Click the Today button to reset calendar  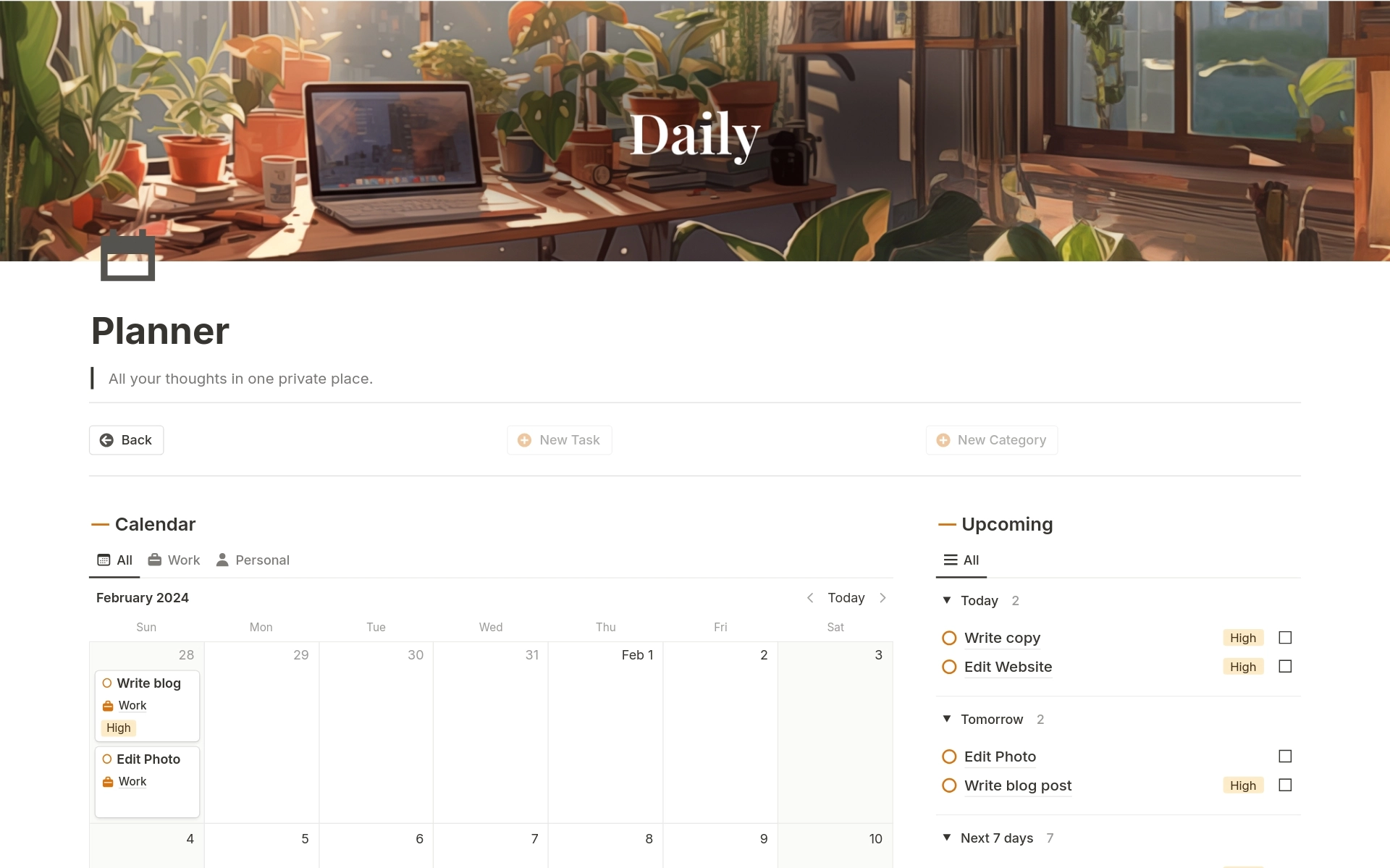(x=845, y=598)
